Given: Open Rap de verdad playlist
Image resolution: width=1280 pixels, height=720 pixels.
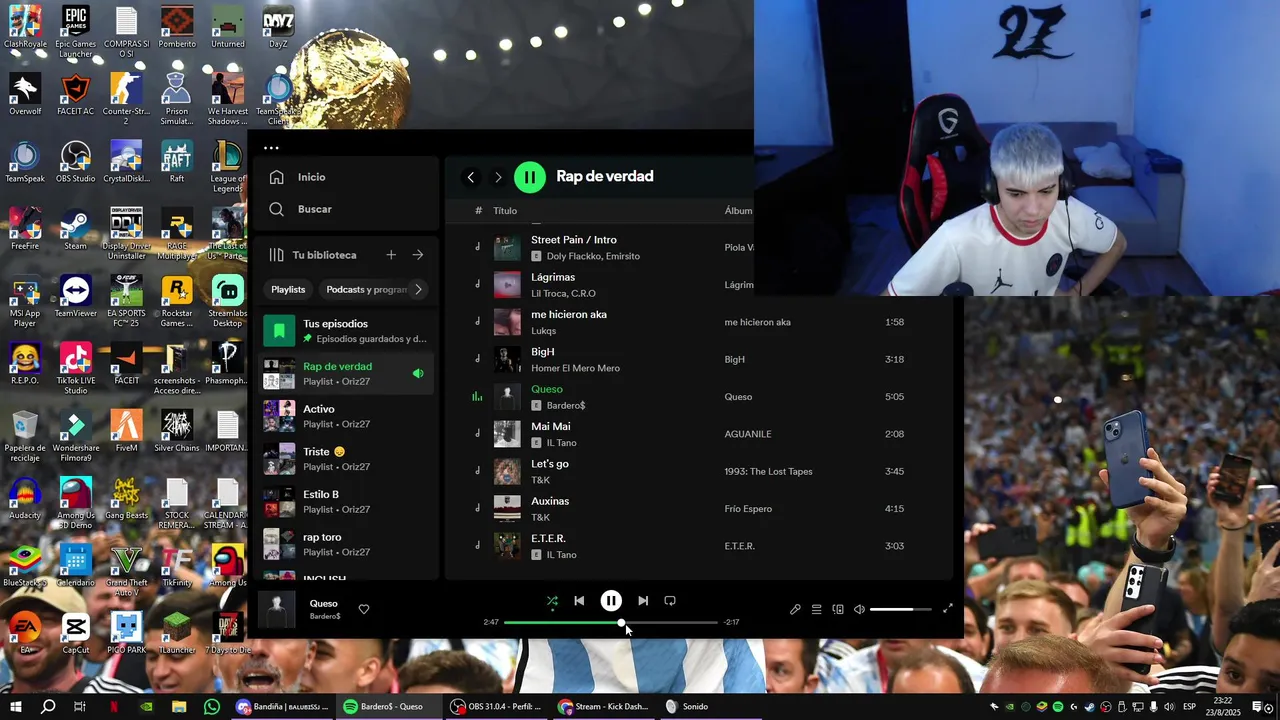Looking at the screenshot, I should (x=347, y=373).
